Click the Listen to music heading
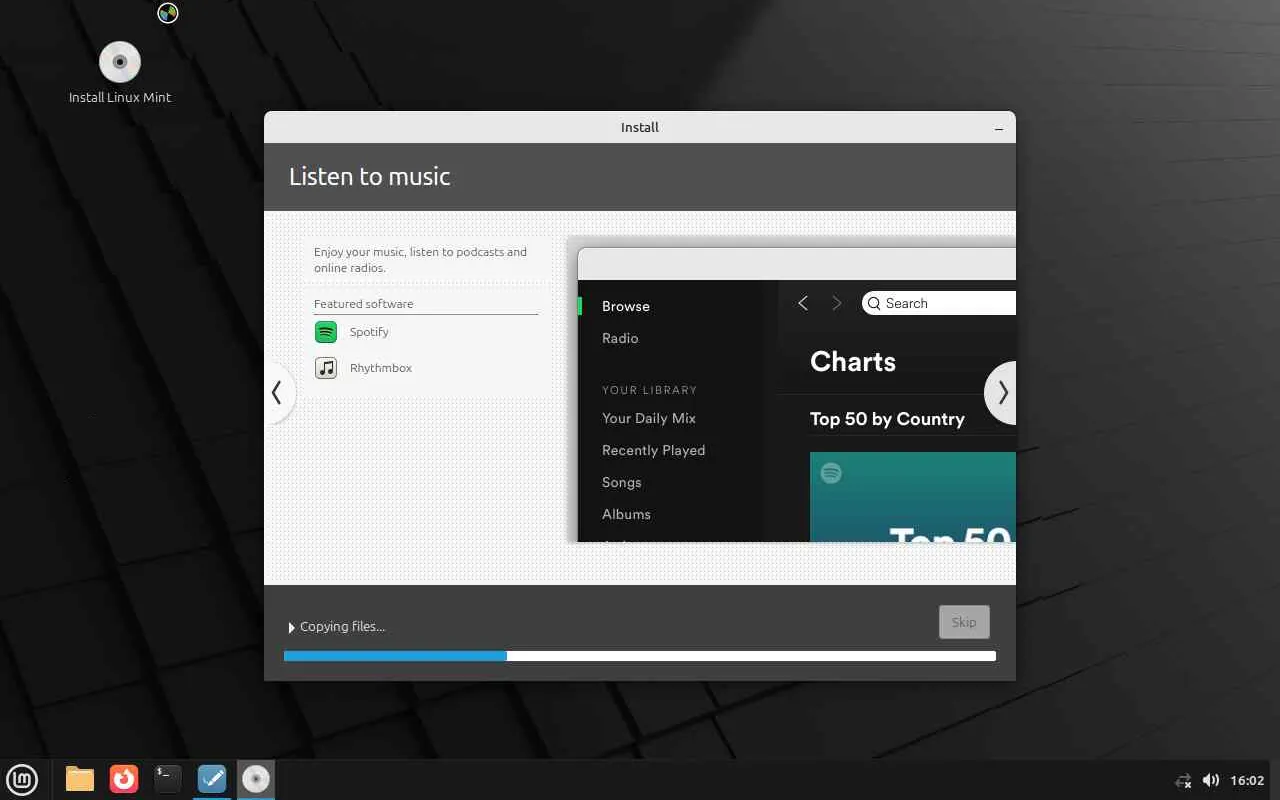The width and height of the screenshot is (1280, 800). [370, 177]
